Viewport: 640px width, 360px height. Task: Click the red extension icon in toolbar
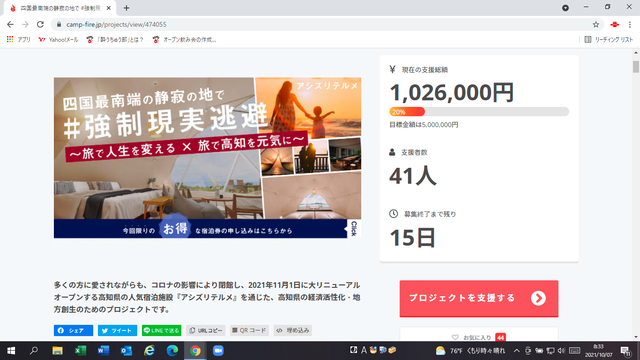(x=614, y=24)
